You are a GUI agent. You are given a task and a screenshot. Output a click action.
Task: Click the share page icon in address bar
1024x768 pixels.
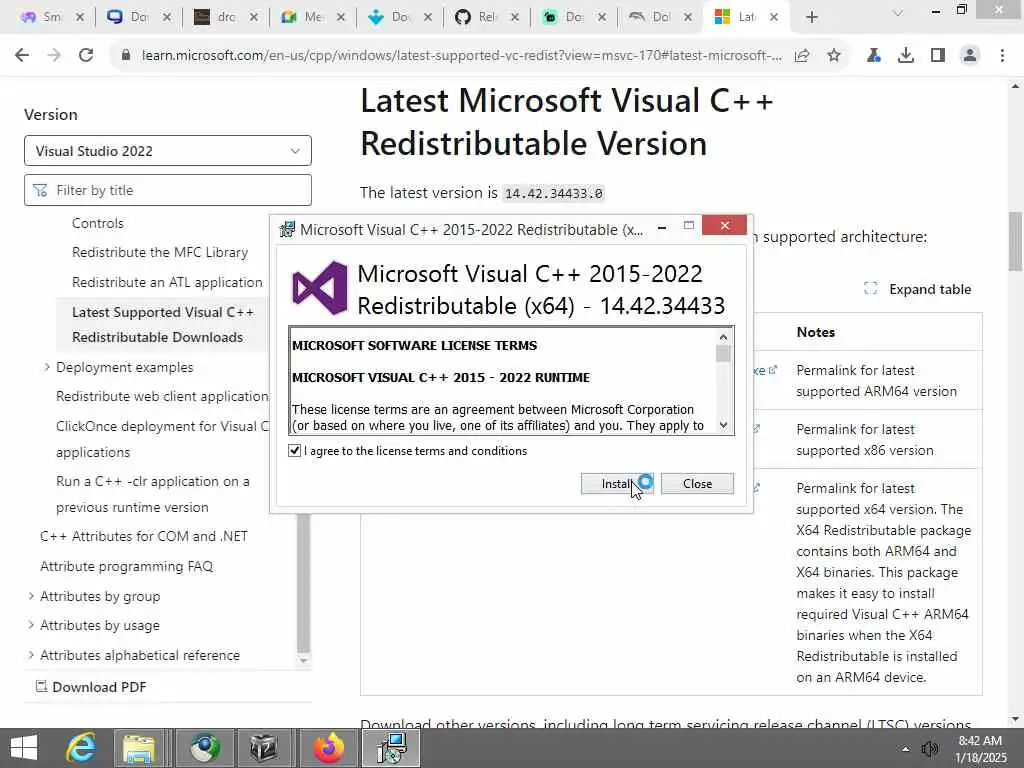802,56
